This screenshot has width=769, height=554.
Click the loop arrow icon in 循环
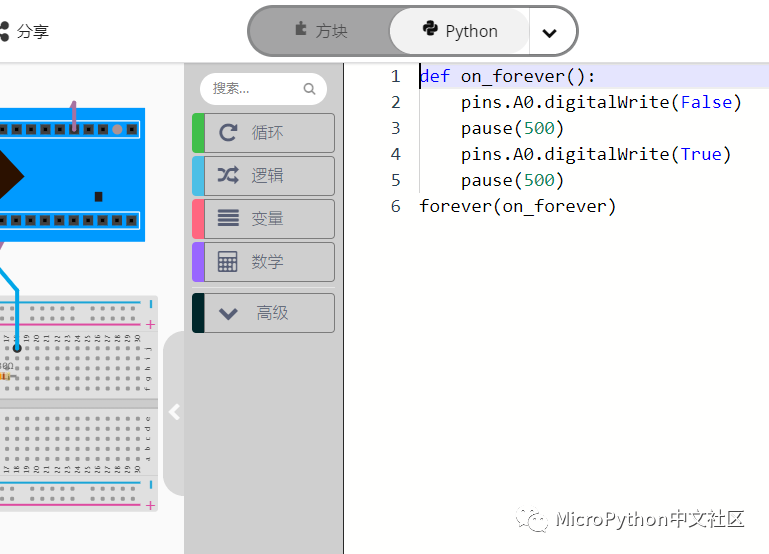[228, 133]
